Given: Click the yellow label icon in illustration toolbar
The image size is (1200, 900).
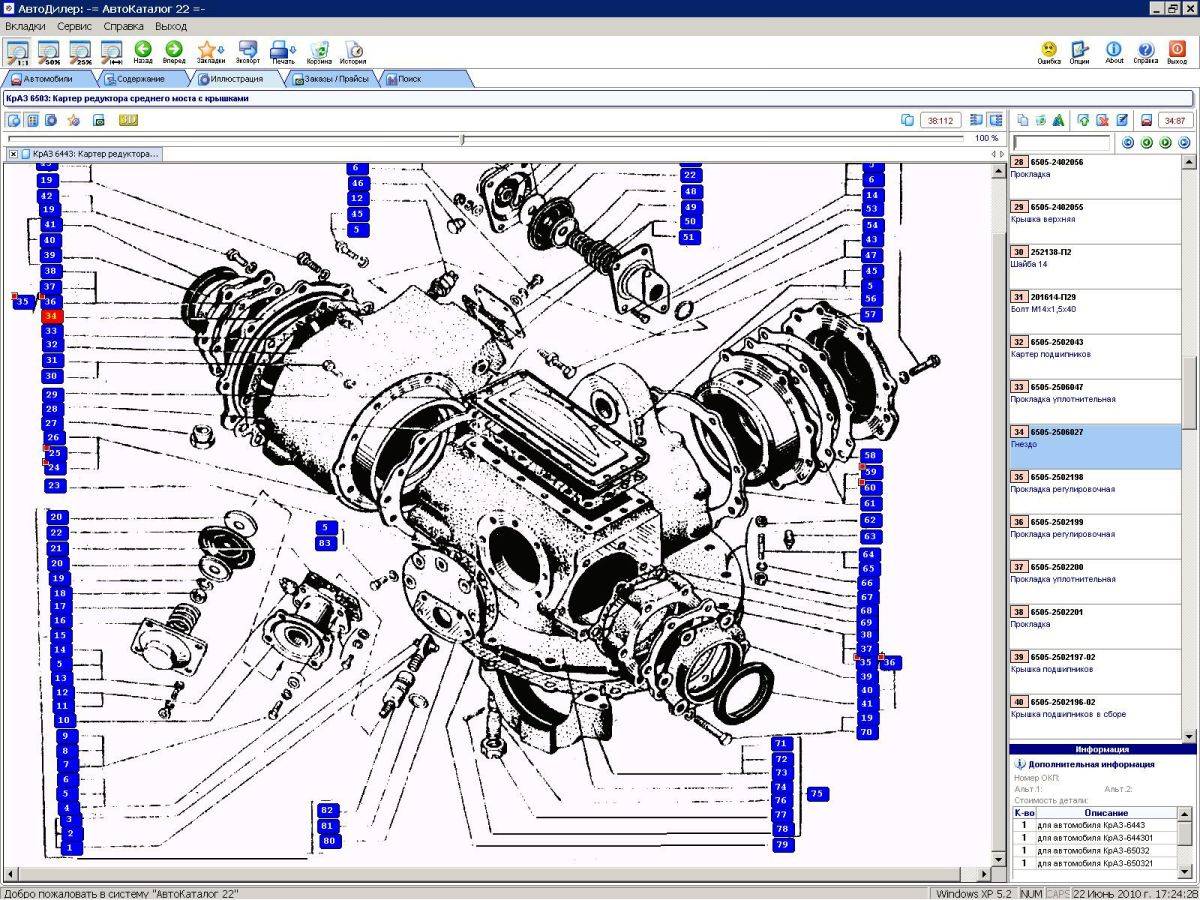Looking at the screenshot, I should click(128, 120).
